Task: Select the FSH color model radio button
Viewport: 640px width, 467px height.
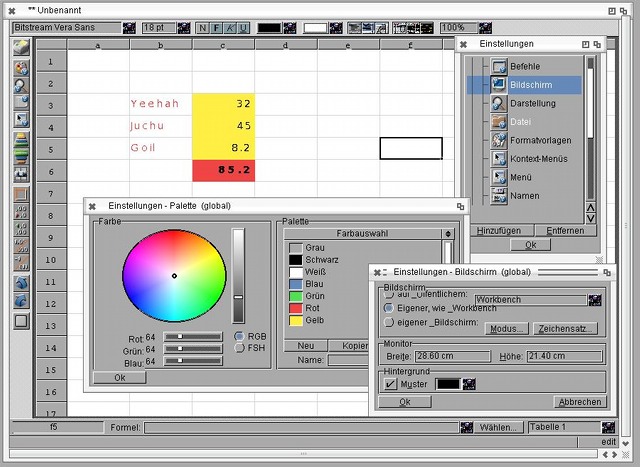Action: [239, 348]
